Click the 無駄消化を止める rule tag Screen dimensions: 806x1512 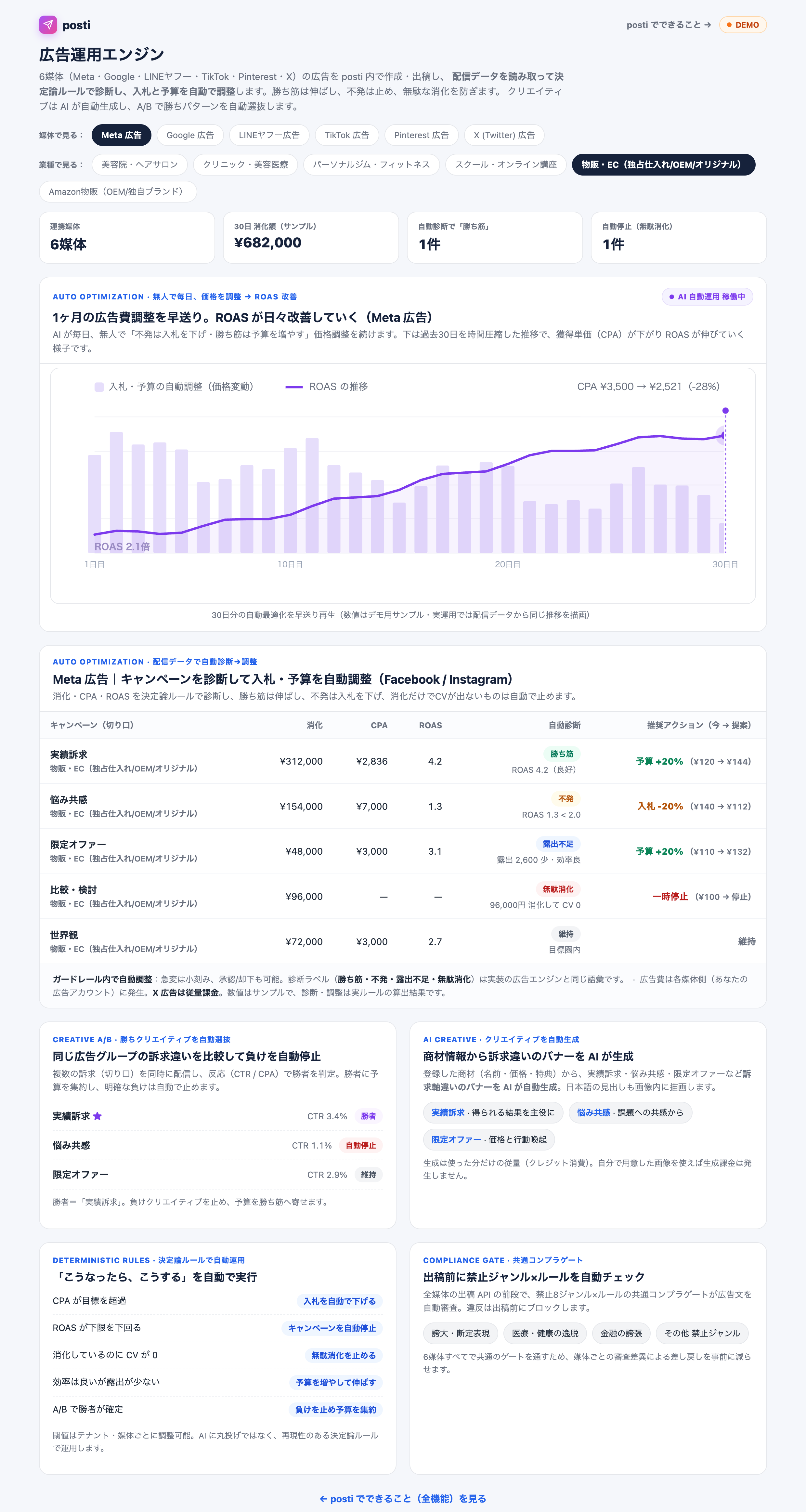click(343, 1355)
